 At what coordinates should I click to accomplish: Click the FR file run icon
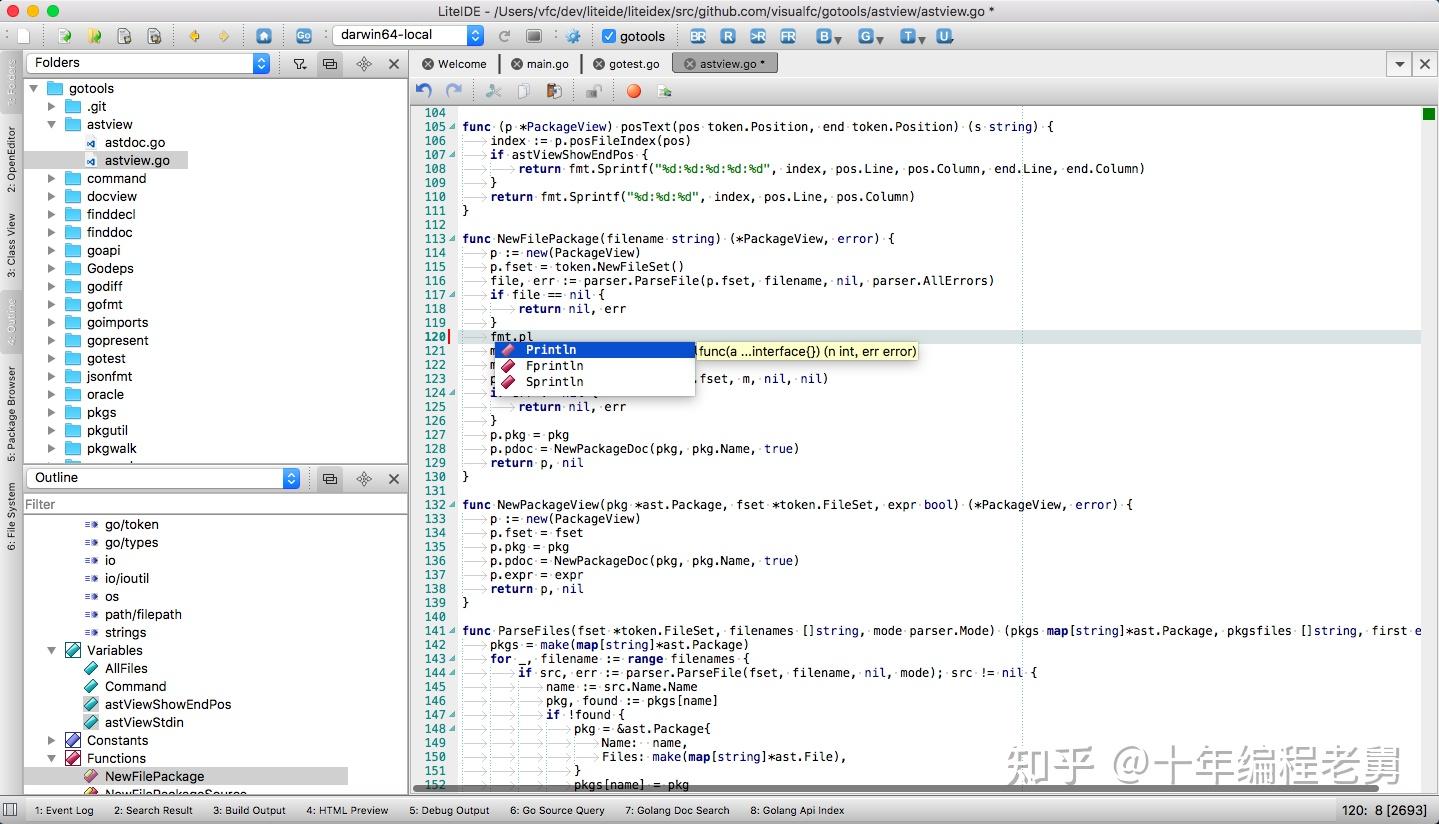tap(788, 36)
